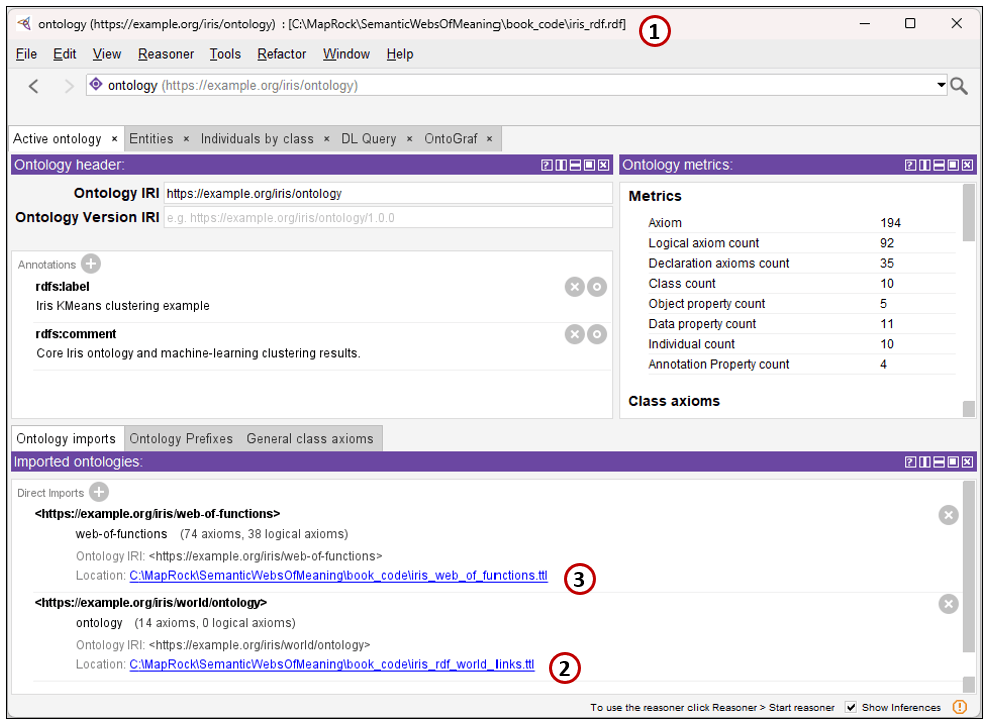Open the Reasoner menu
This screenshot has width=986, height=726.
coord(166,55)
